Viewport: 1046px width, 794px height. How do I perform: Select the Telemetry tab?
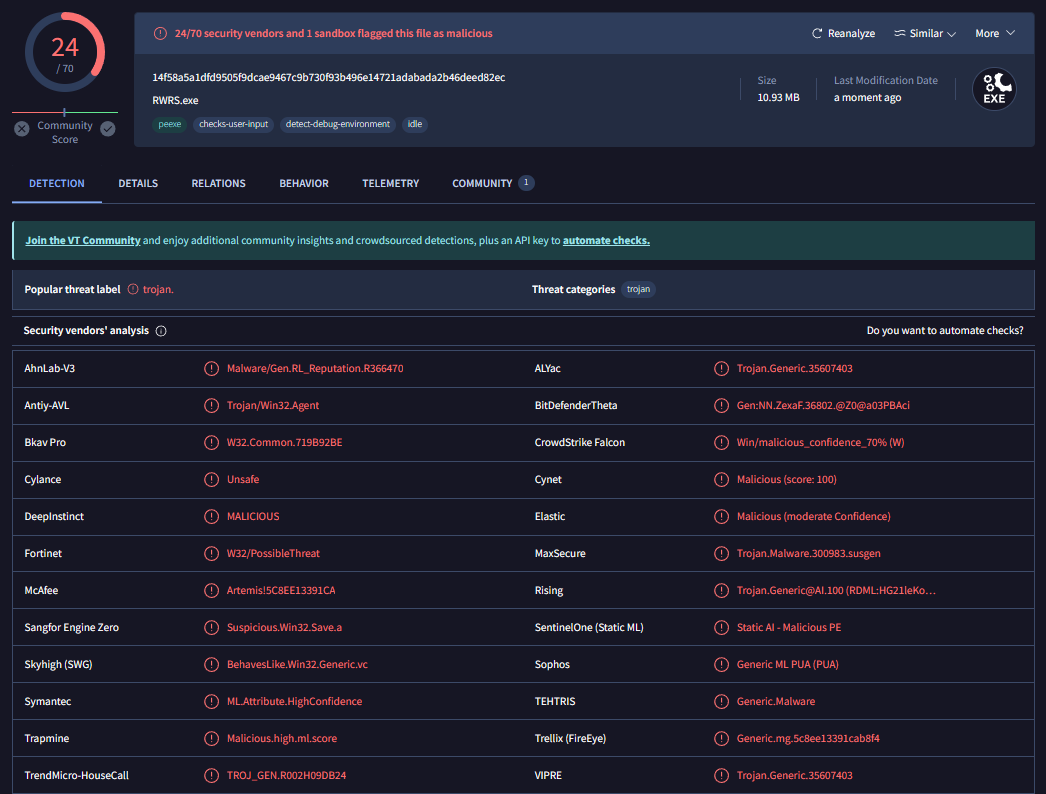coord(390,183)
